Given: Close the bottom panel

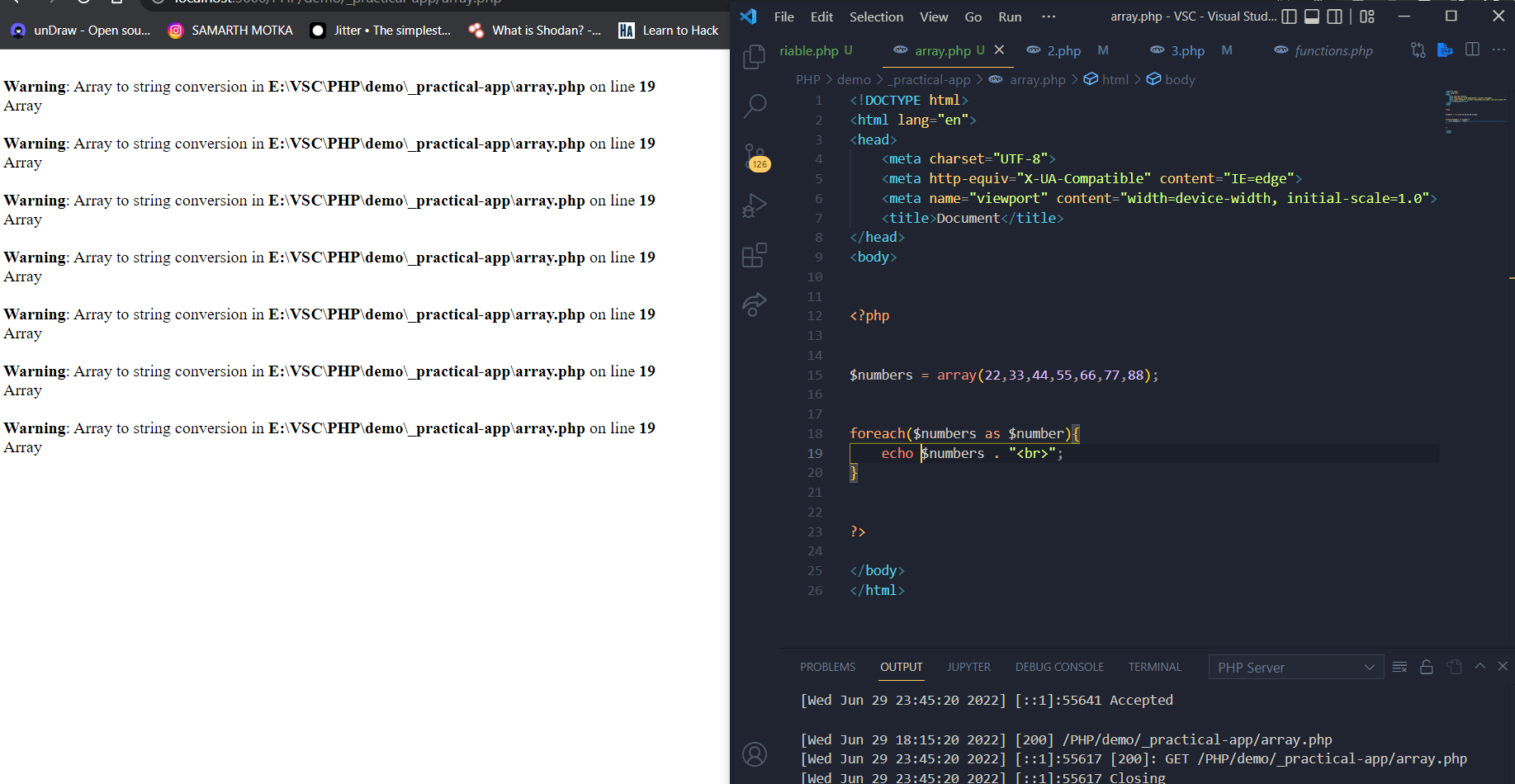Looking at the screenshot, I should [1503, 666].
